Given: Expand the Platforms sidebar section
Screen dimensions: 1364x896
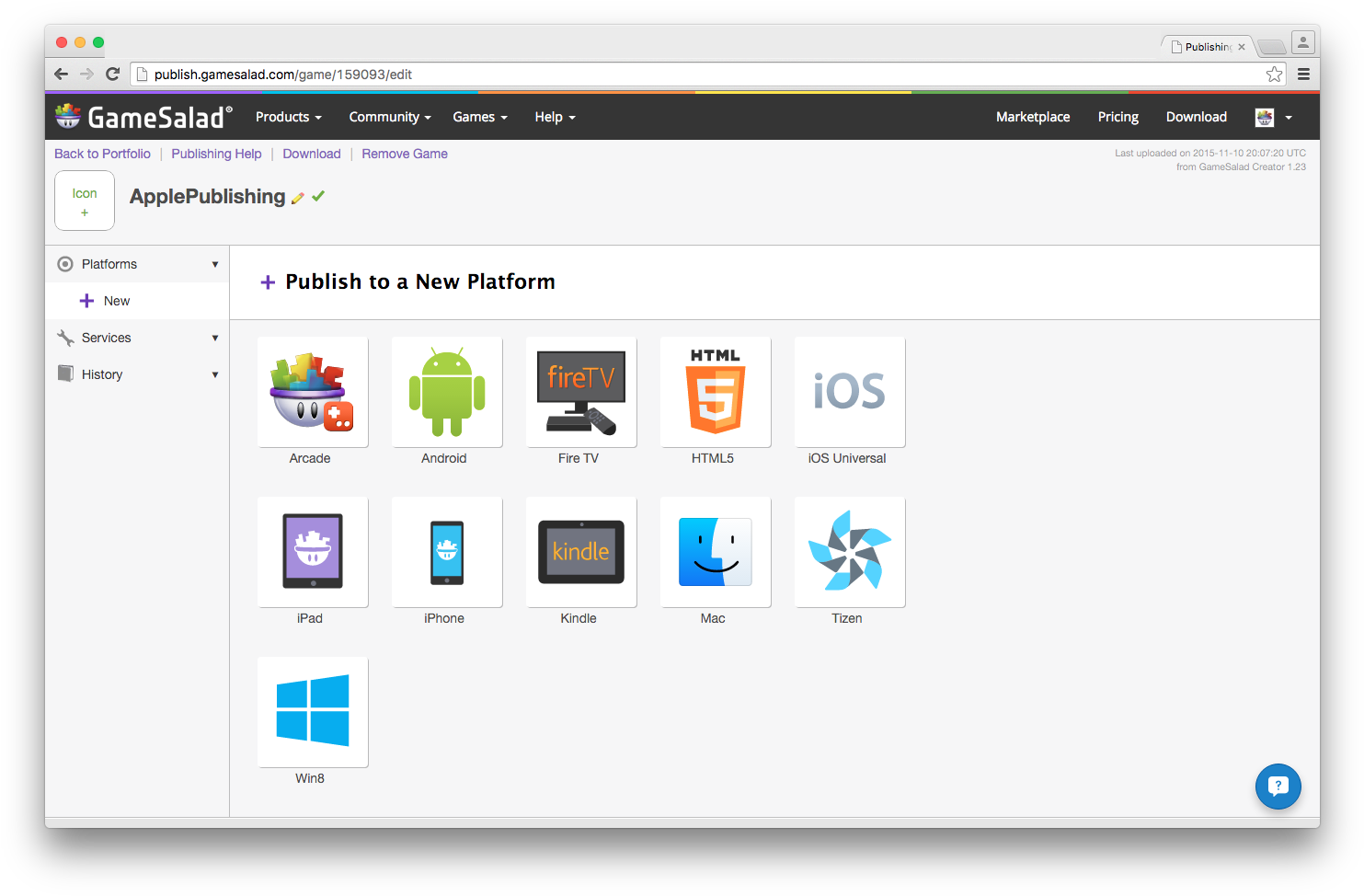Looking at the screenshot, I should [x=137, y=264].
